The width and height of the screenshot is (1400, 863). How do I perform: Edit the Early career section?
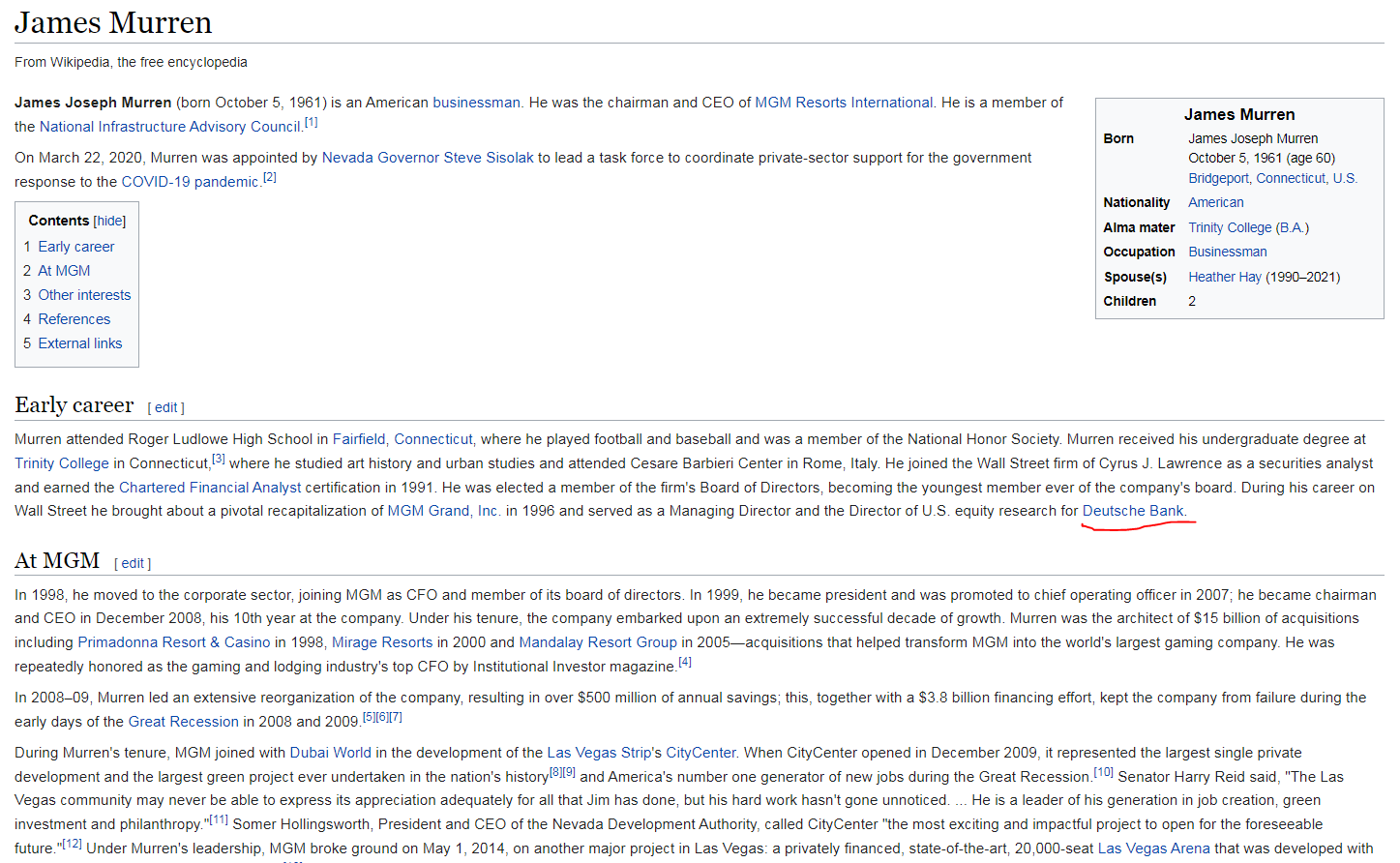pyautogui.click(x=166, y=408)
